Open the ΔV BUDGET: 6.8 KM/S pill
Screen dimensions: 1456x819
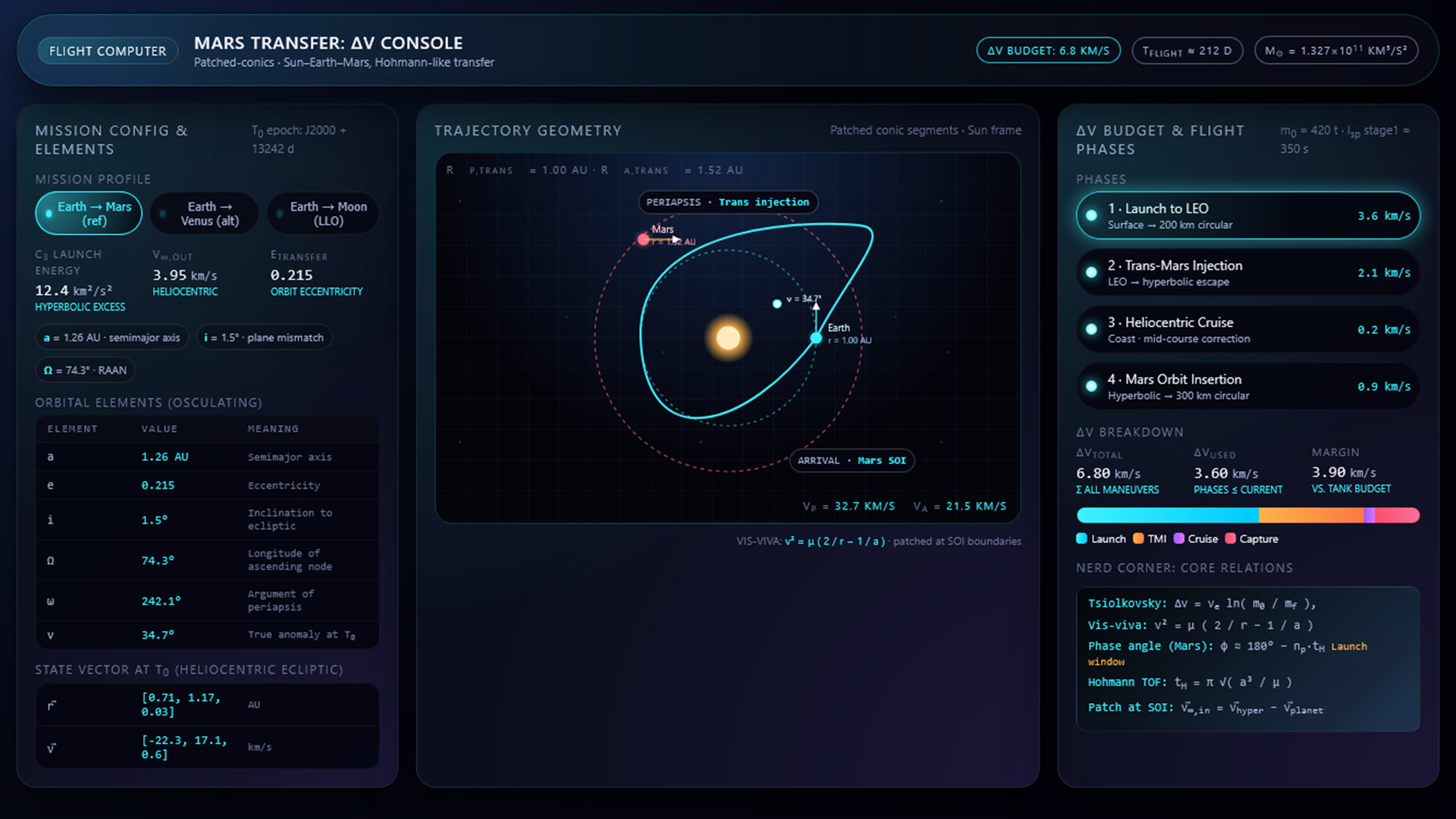[x=1048, y=50]
